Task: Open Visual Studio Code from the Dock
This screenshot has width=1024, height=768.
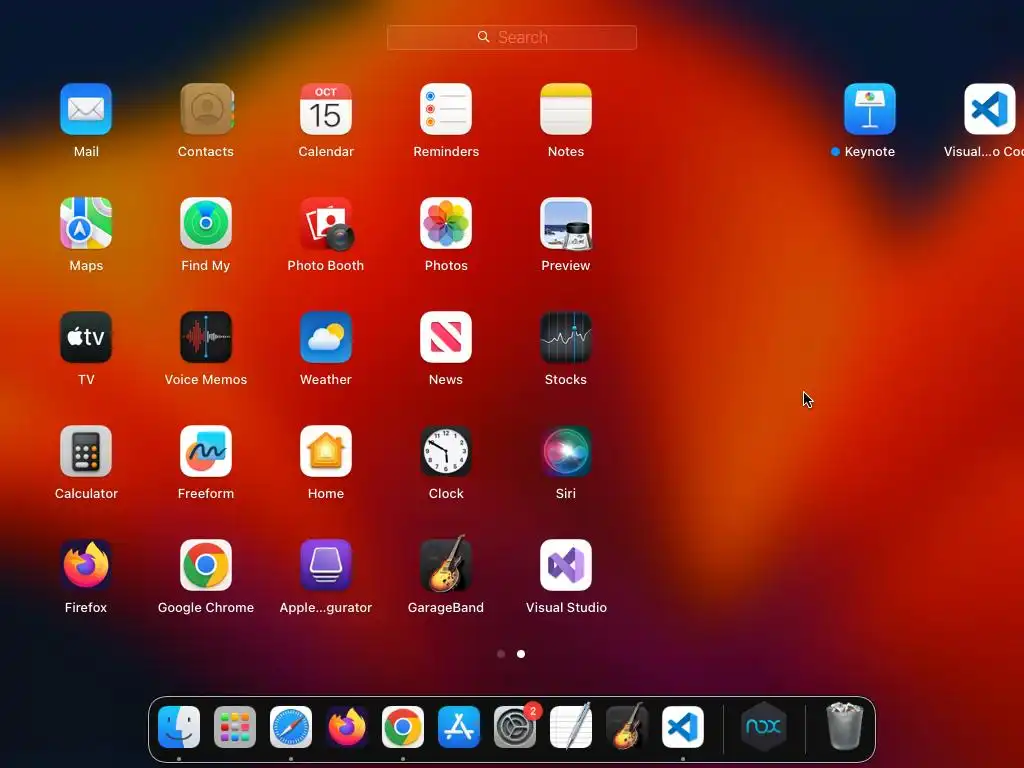Action: (683, 727)
